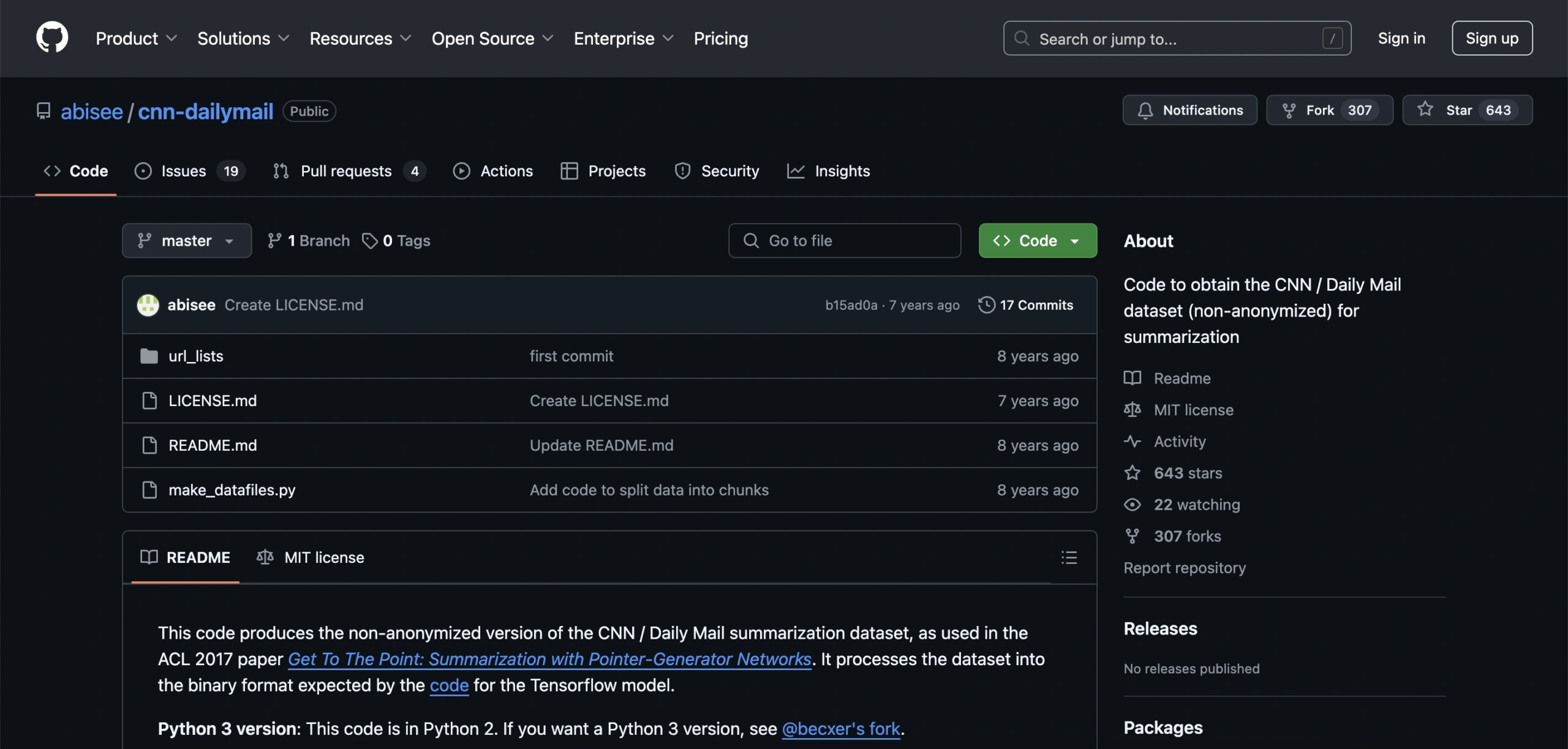Click the tag icon beside 0 Tags
1568x749 pixels.
[369, 241]
